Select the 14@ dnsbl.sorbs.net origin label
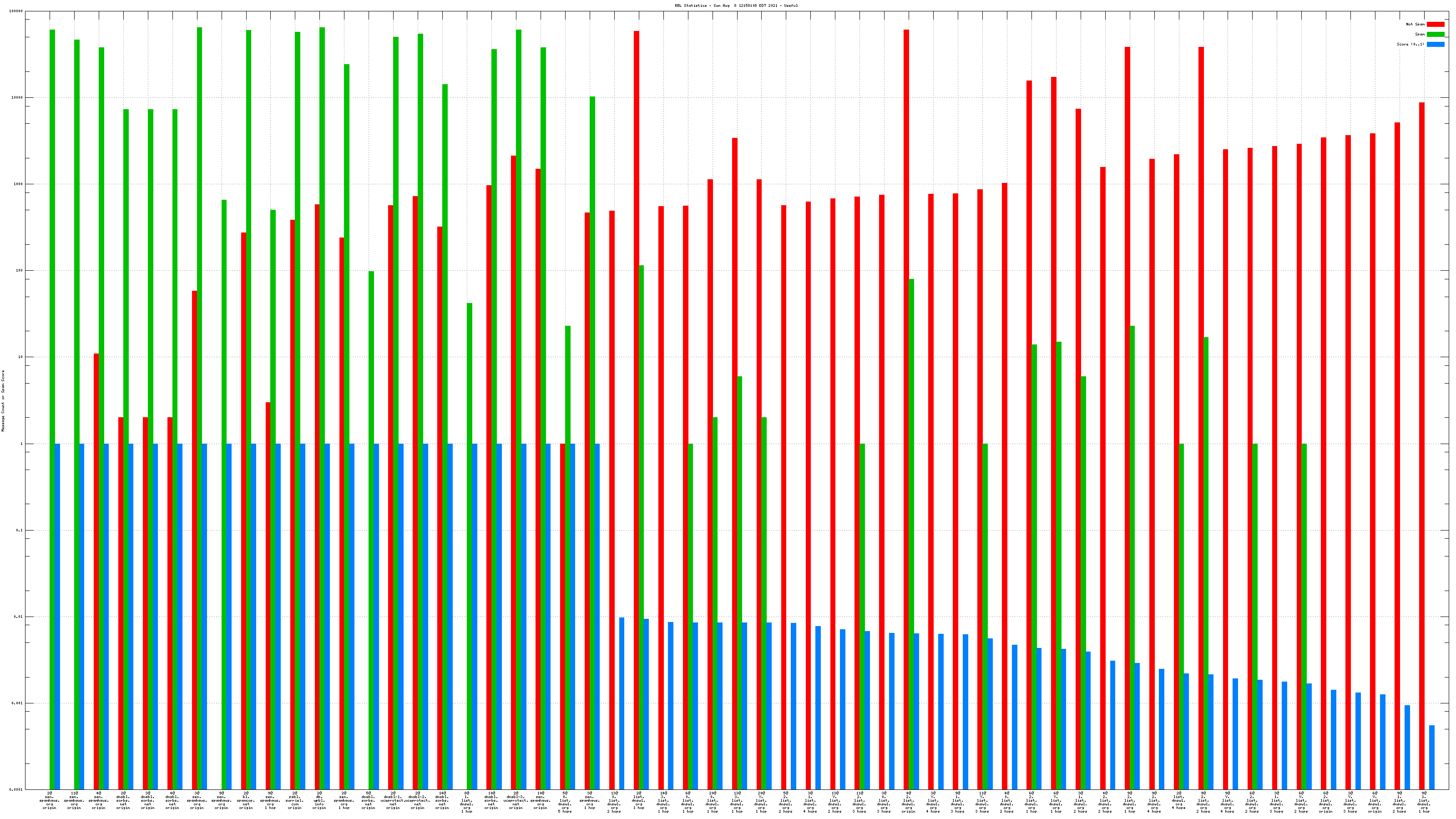This screenshot has height=819, width=1456. pyautogui.click(x=442, y=801)
